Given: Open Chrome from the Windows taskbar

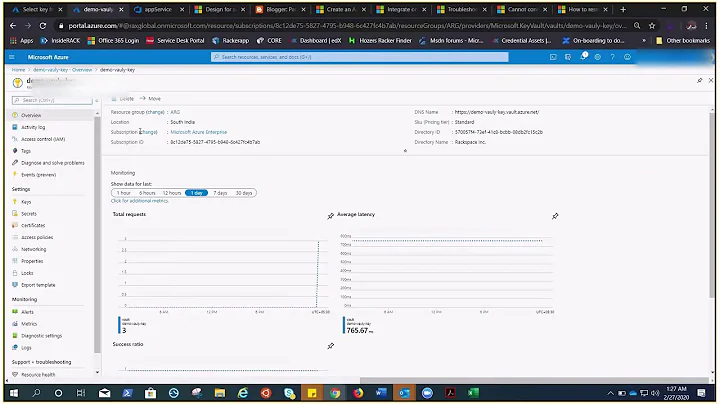Looking at the screenshot, I should click(335, 393).
